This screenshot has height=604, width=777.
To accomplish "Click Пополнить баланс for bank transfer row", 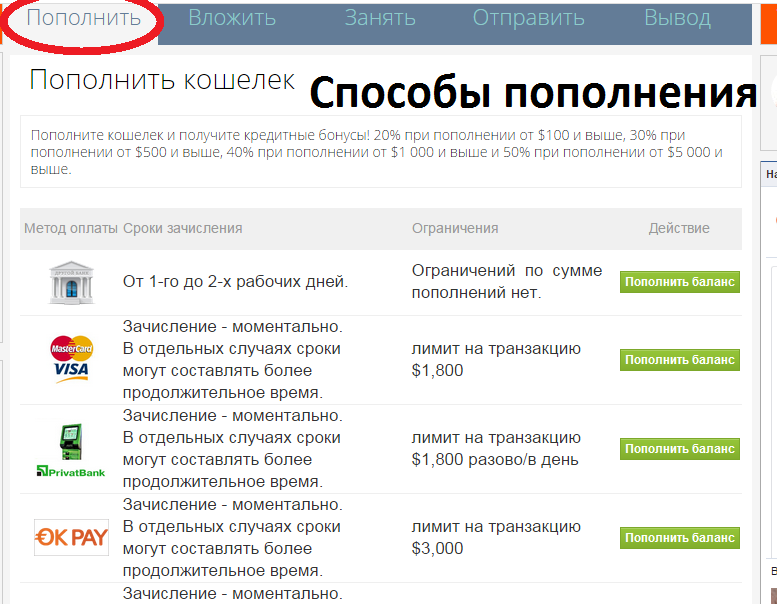I will click(679, 282).
